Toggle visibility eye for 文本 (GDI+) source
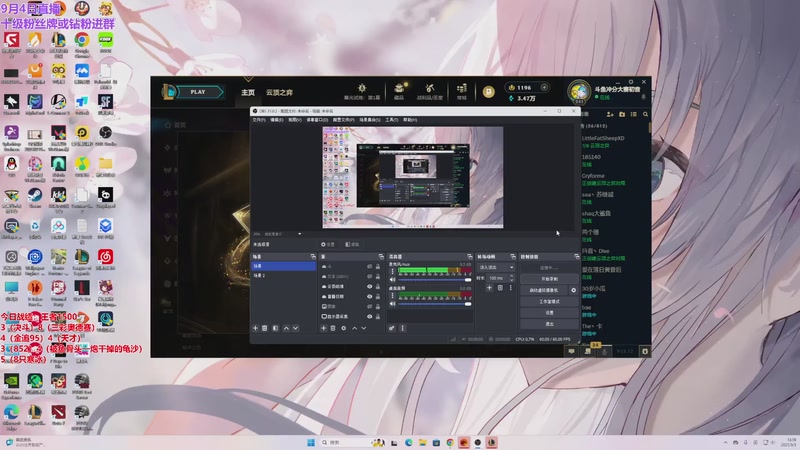The height and width of the screenshot is (450, 800). (369, 276)
